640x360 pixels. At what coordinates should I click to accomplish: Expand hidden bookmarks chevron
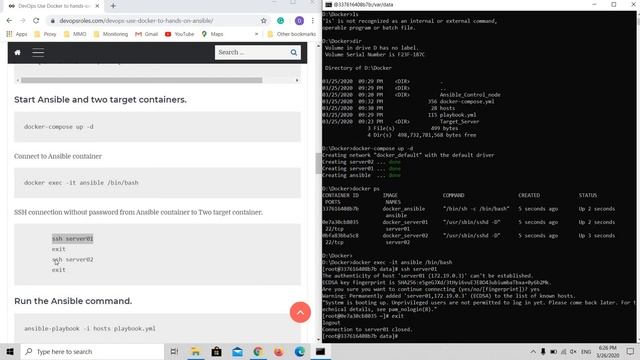[x=256, y=34]
